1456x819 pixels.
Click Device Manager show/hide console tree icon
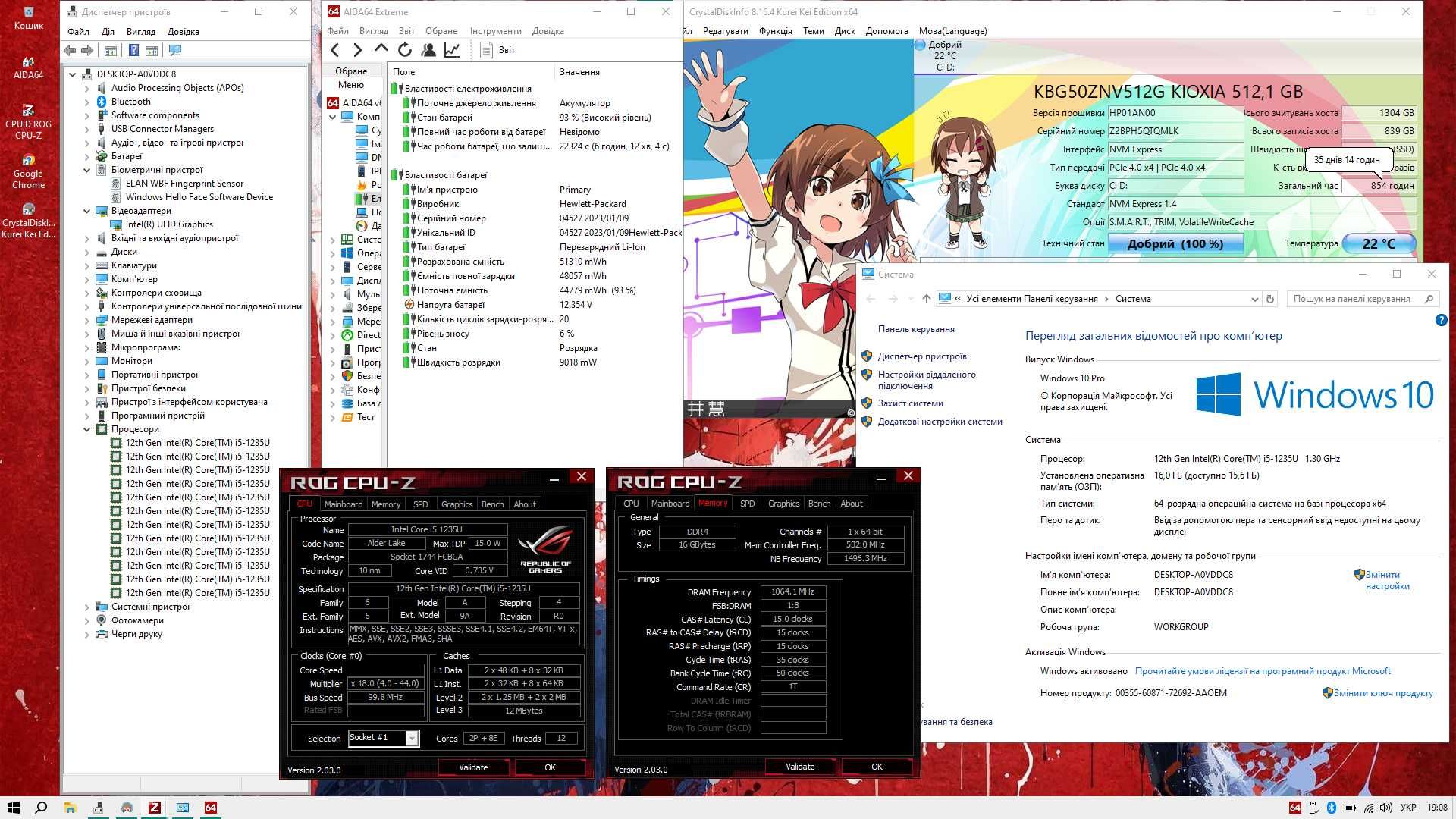[111, 50]
